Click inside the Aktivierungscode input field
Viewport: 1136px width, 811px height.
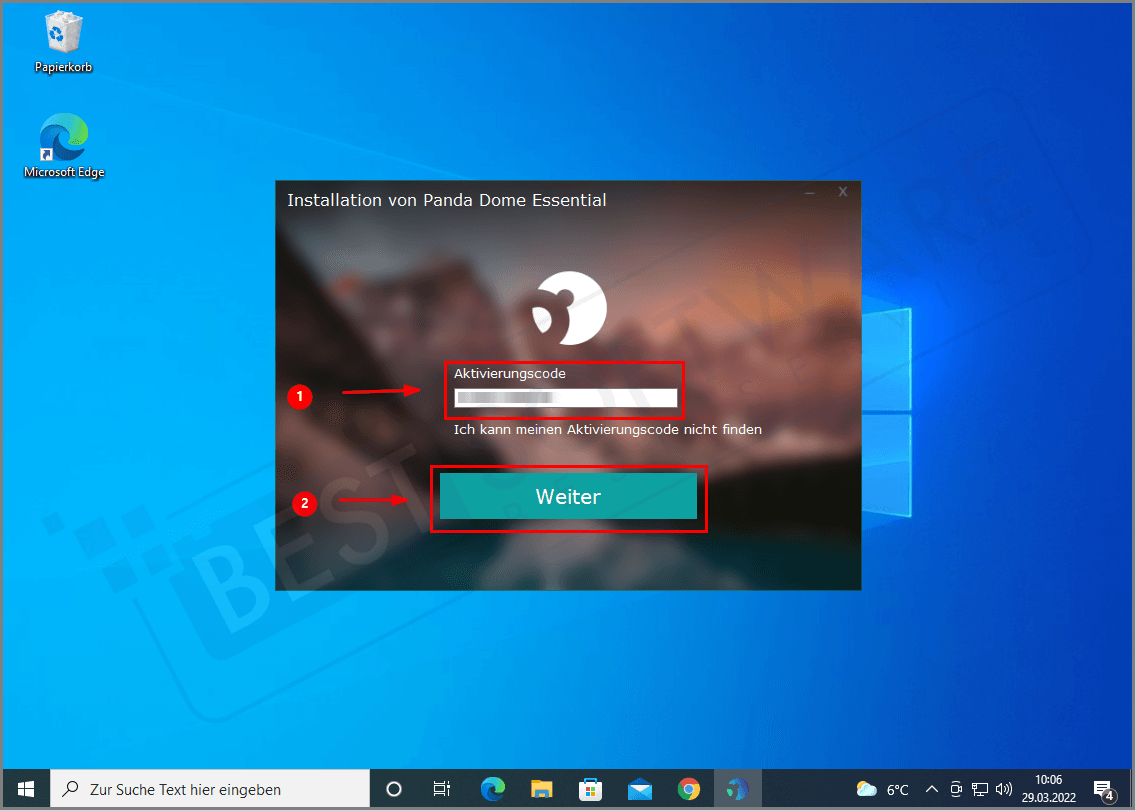click(x=565, y=396)
